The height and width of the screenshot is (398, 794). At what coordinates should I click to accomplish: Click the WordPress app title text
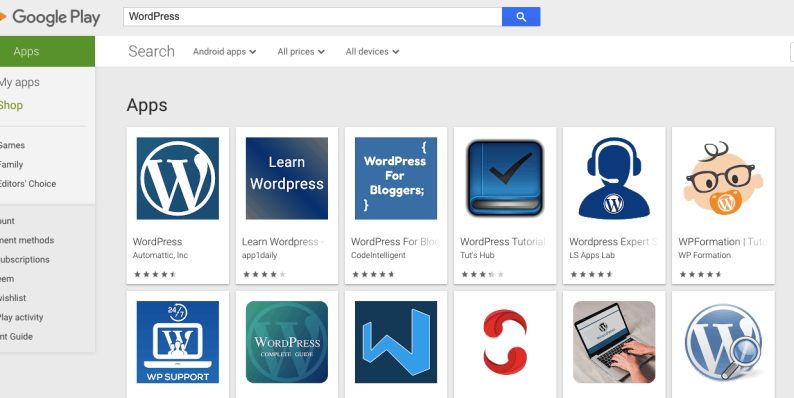[x=157, y=242]
